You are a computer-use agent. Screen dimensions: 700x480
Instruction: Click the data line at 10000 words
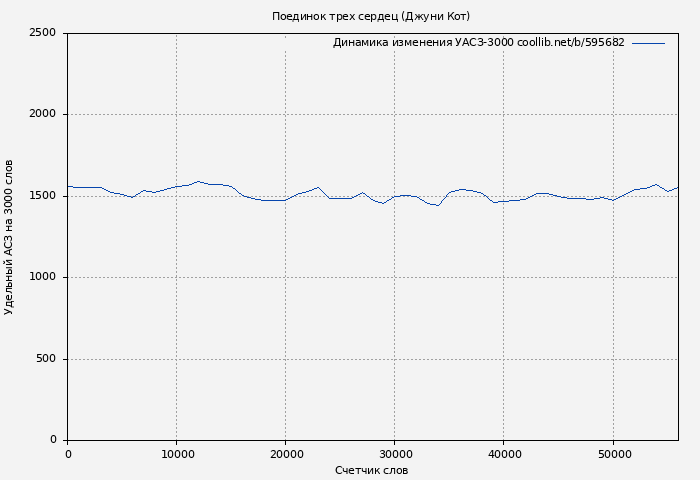[176, 186]
